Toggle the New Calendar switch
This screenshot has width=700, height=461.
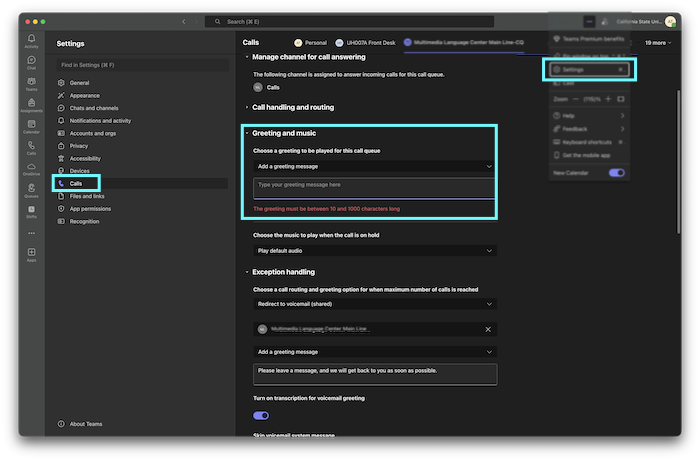pos(617,173)
